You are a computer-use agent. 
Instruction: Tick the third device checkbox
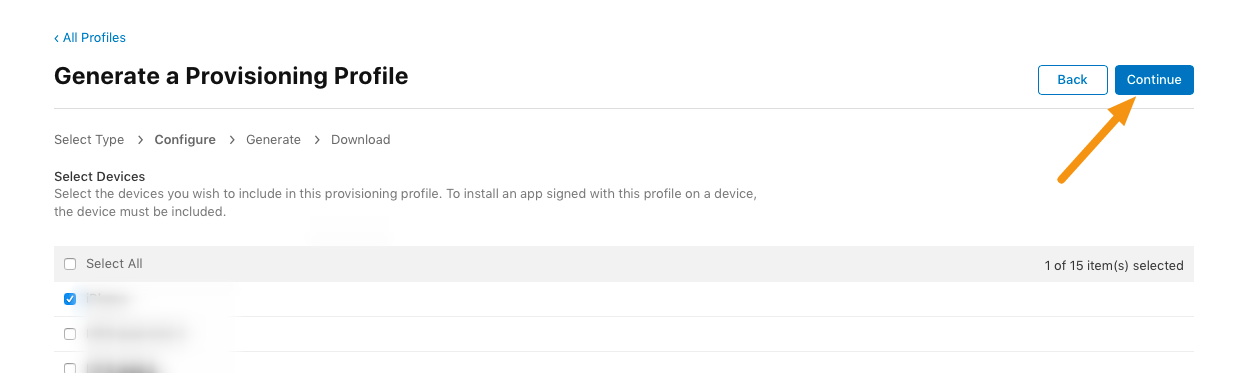click(x=70, y=368)
